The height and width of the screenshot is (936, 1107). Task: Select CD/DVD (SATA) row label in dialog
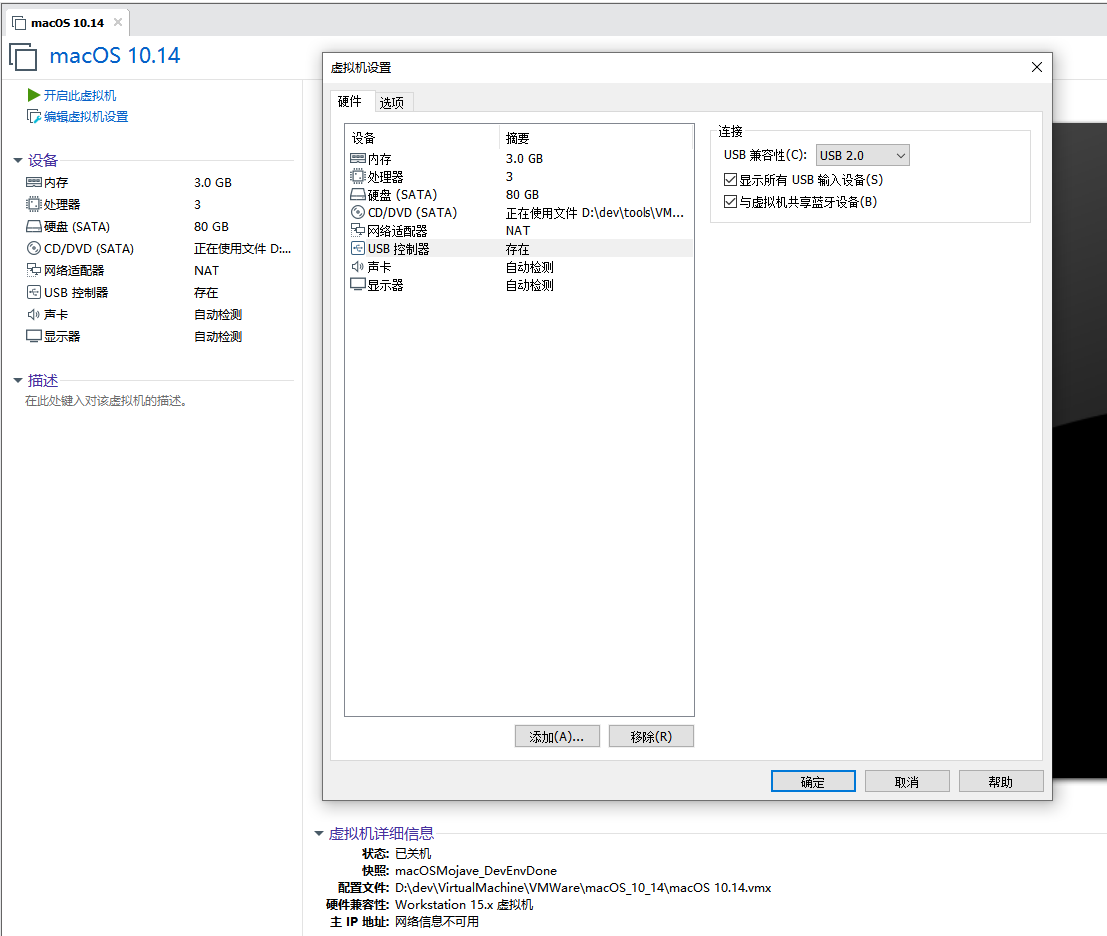[412, 212]
